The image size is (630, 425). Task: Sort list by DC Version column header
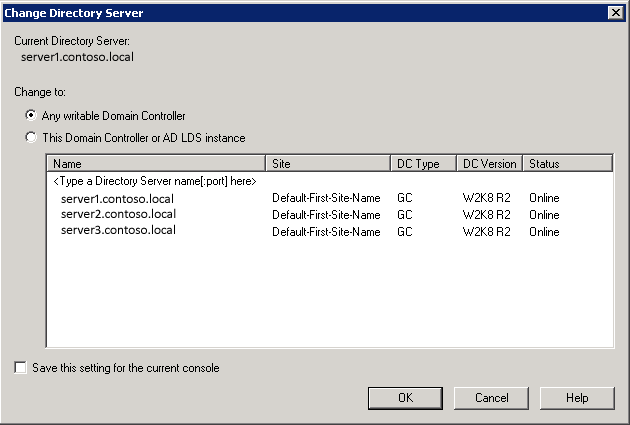(489, 163)
